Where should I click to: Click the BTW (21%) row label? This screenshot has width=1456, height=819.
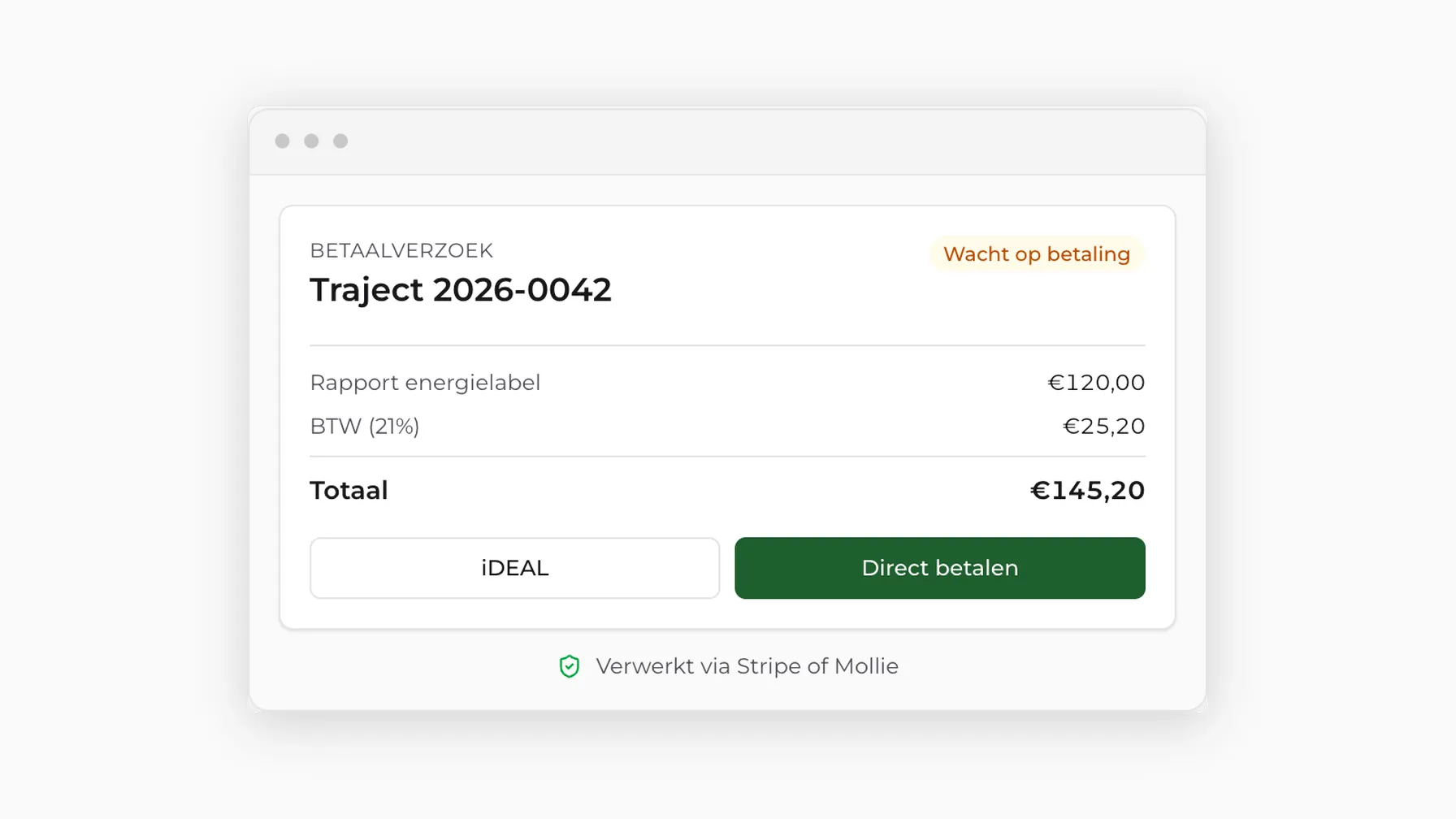365,427
